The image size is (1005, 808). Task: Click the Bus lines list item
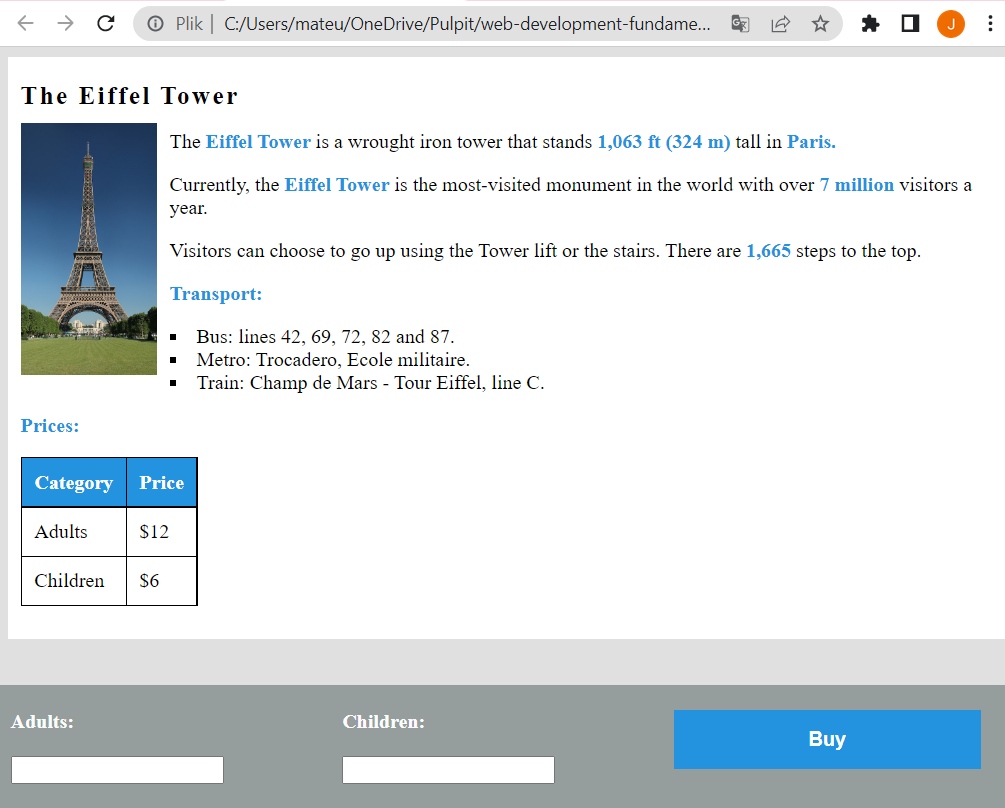coord(325,337)
